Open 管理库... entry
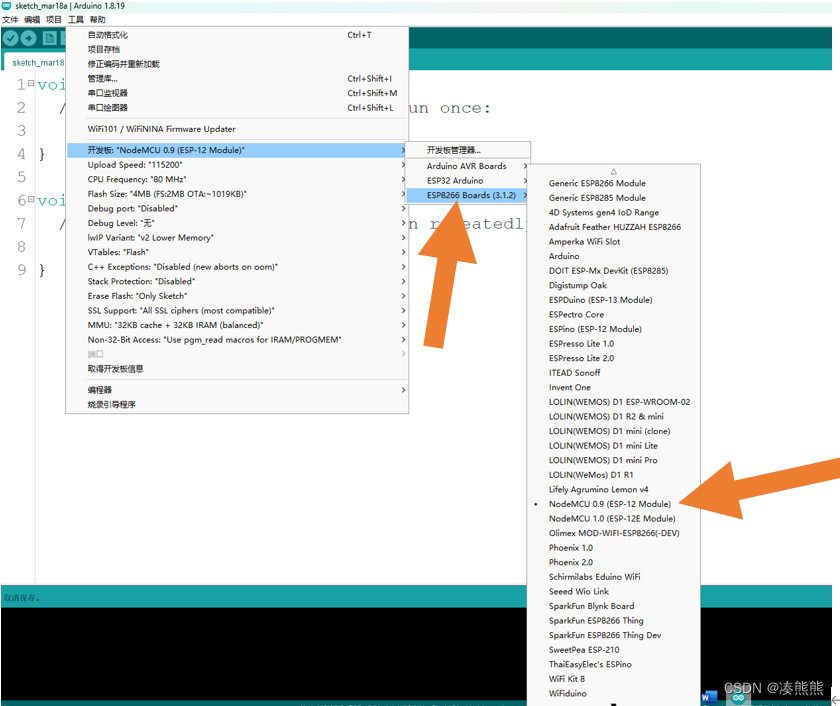The height and width of the screenshot is (706, 840). click(x=237, y=79)
